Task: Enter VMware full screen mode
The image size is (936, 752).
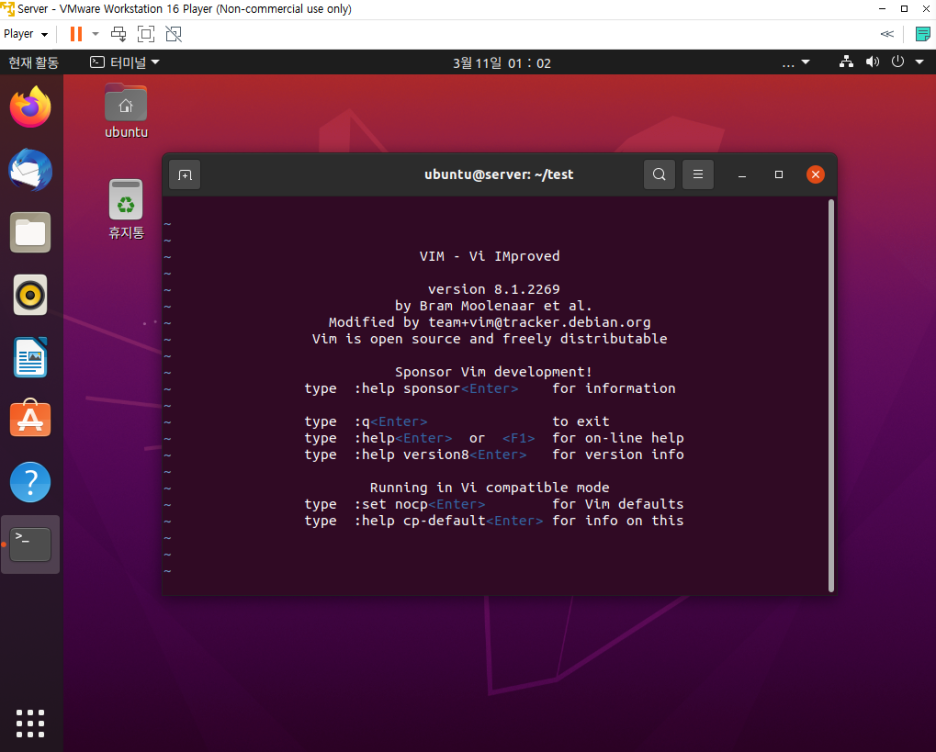Action: click(x=146, y=34)
